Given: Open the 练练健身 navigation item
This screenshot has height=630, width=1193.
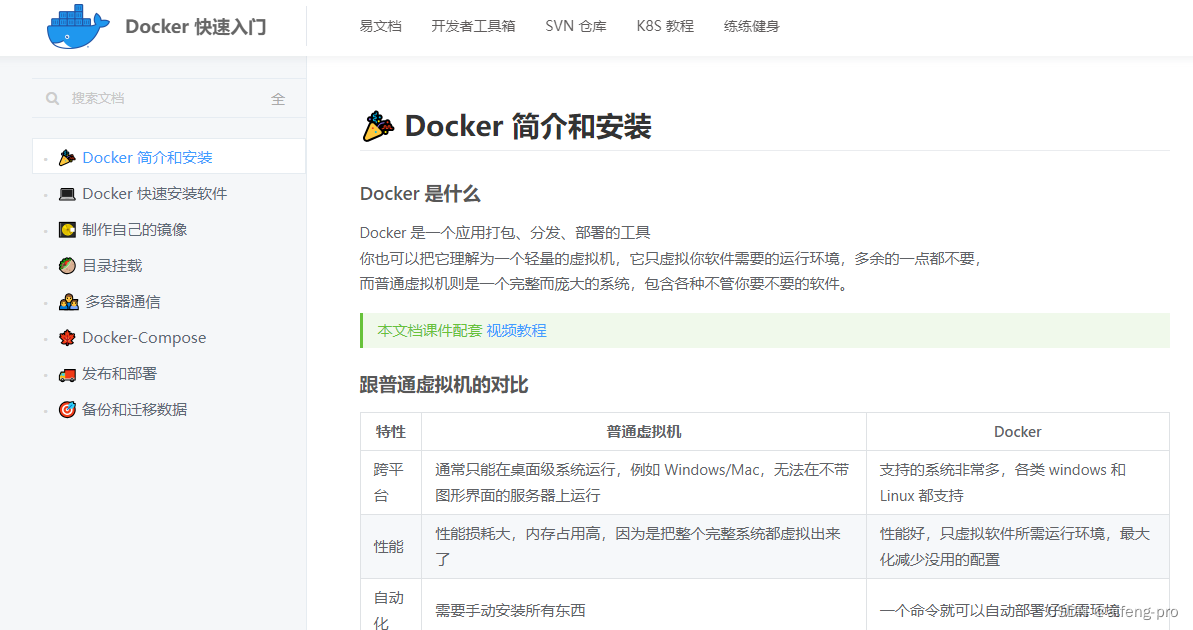Looking at the screenshot, I should click(x=752, y=27).
